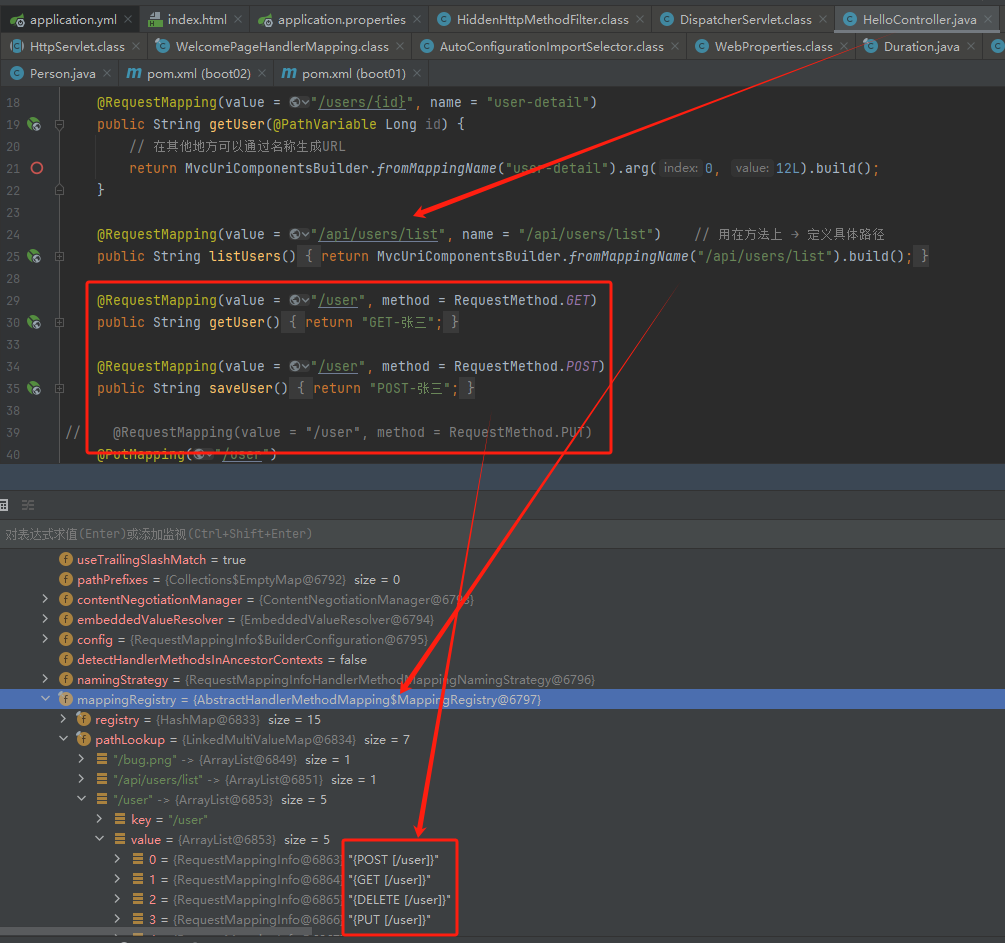Switch to the application.yml tab
Image resolution: width=1005 pixels, height=943 pixels.
click(x=63, y=20)
